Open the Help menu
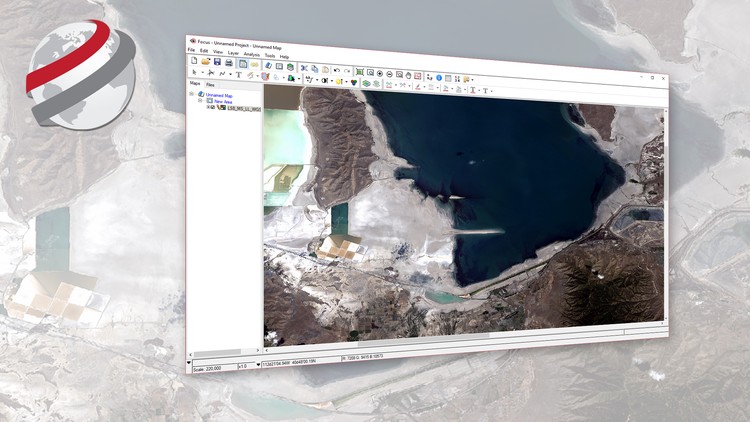750x422 pixels. tap(284, 56)
